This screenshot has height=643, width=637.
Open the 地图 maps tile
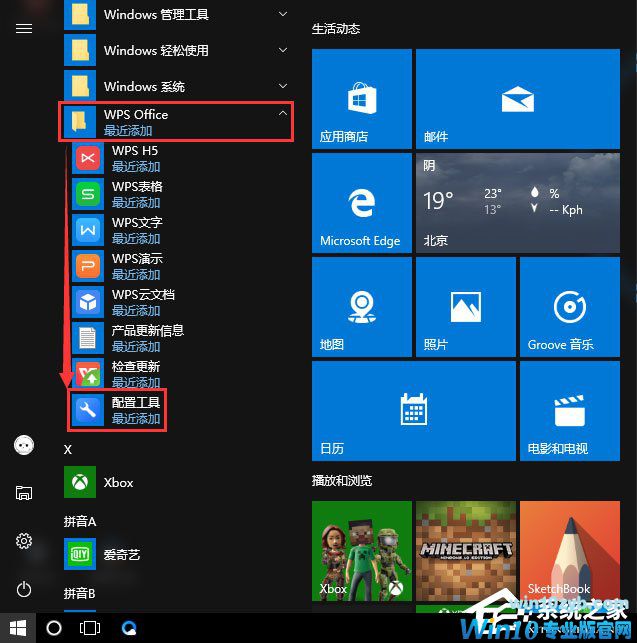[362, 307]
